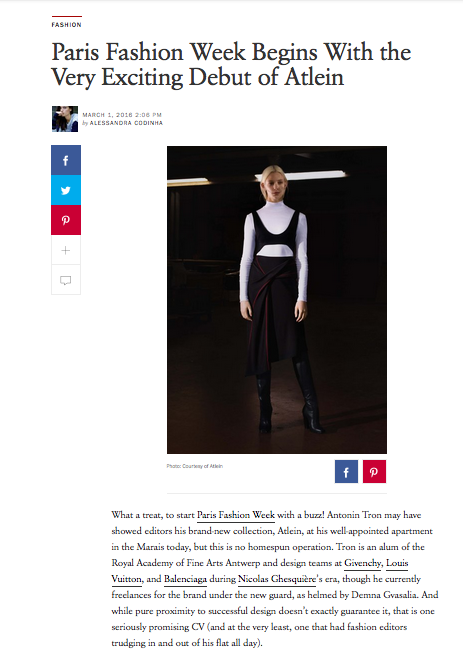This screenshot has width=463, height=655.
Task: Open comments via speech bubble icon
Action: [66, 279]
